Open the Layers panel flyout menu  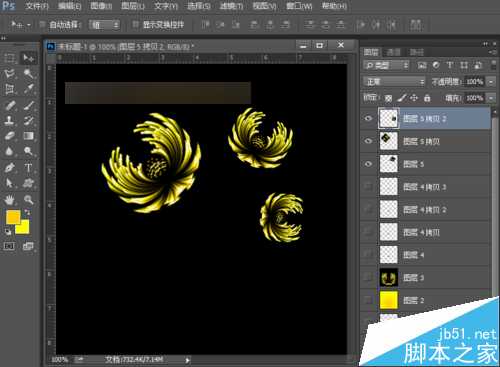click(x=493, y=52)
